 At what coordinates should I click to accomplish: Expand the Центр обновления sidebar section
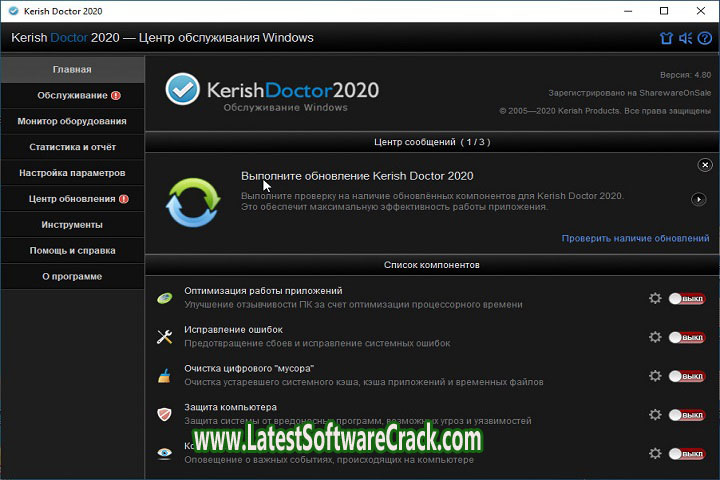click(72, 199)
